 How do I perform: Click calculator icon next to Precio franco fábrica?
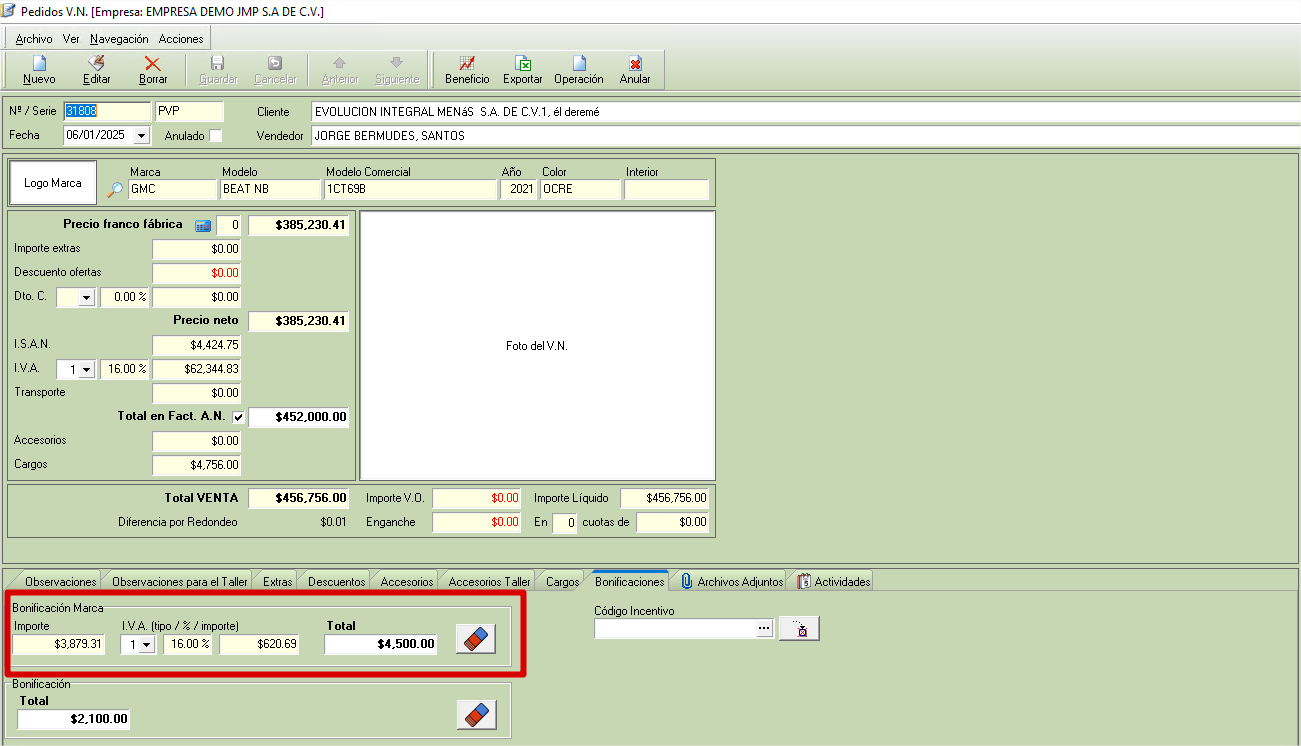coord(203,226)
